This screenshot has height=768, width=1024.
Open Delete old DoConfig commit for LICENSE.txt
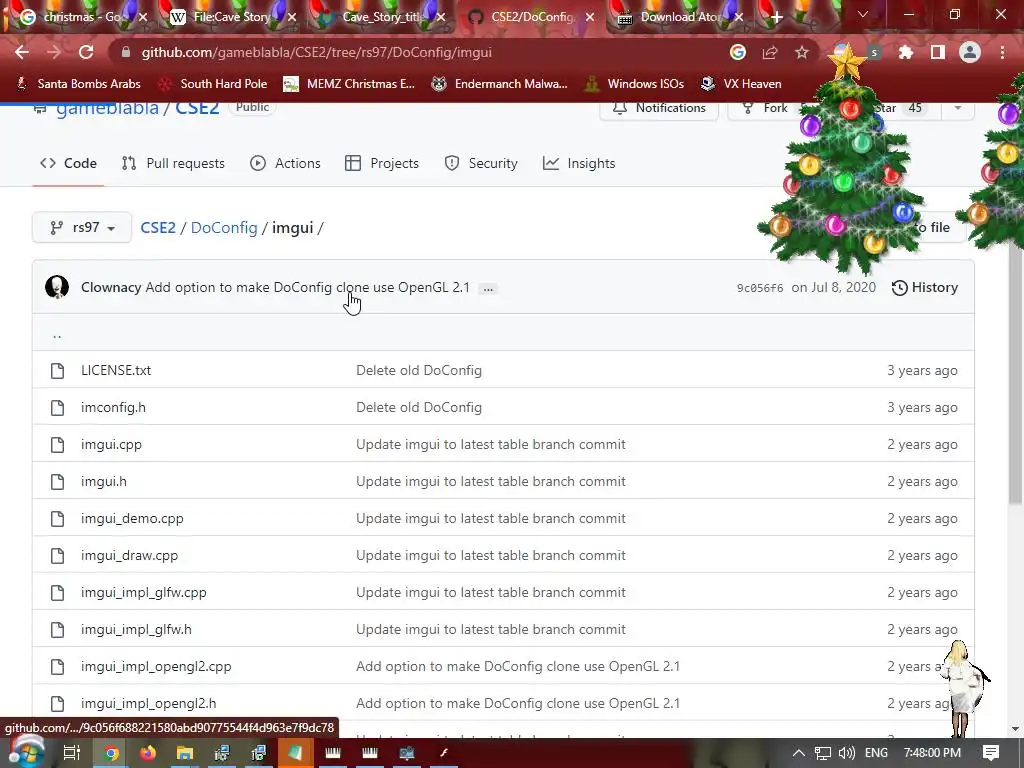pos(419,370)
